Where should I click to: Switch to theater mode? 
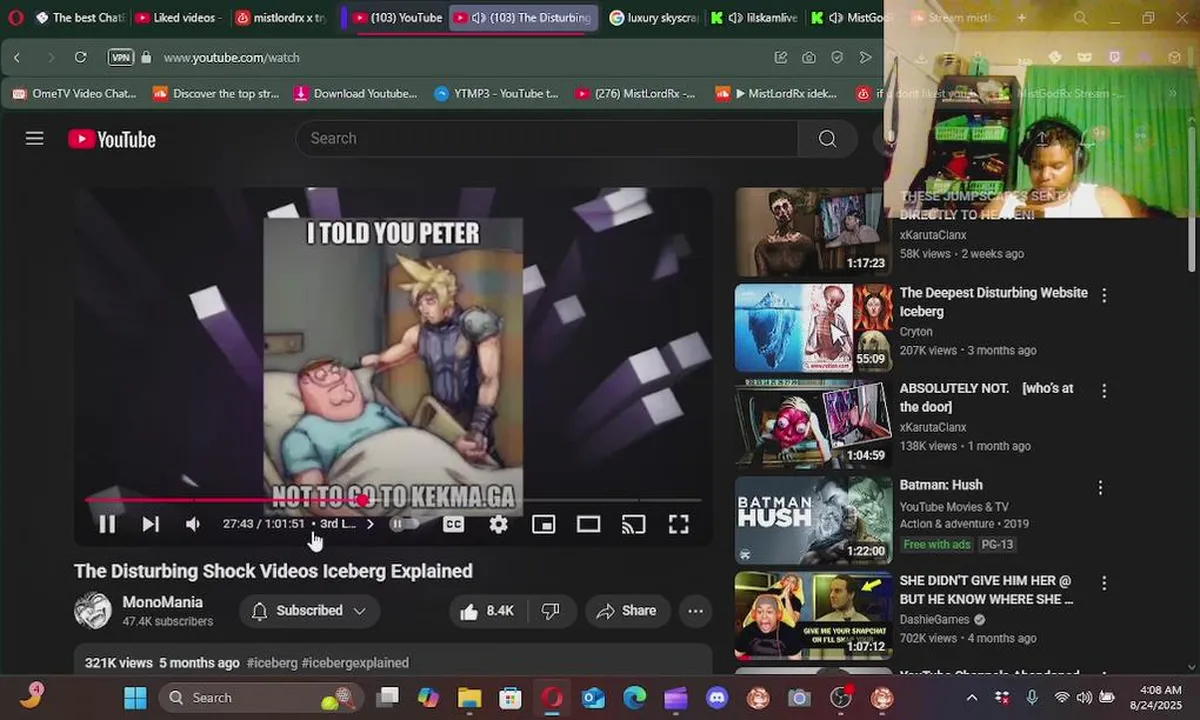point(588,524)
